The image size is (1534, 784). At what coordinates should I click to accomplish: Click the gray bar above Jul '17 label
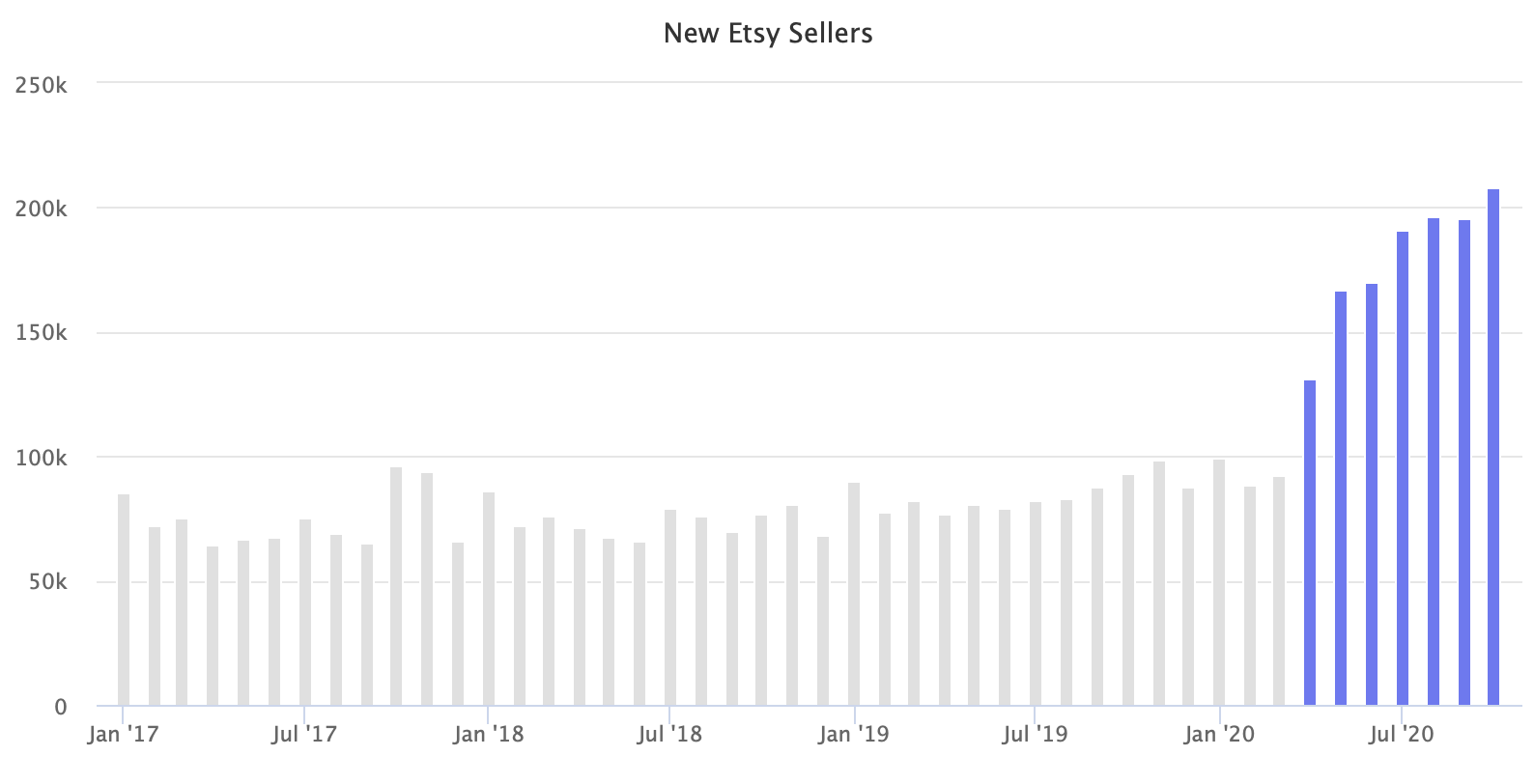(x=305, y=612)
